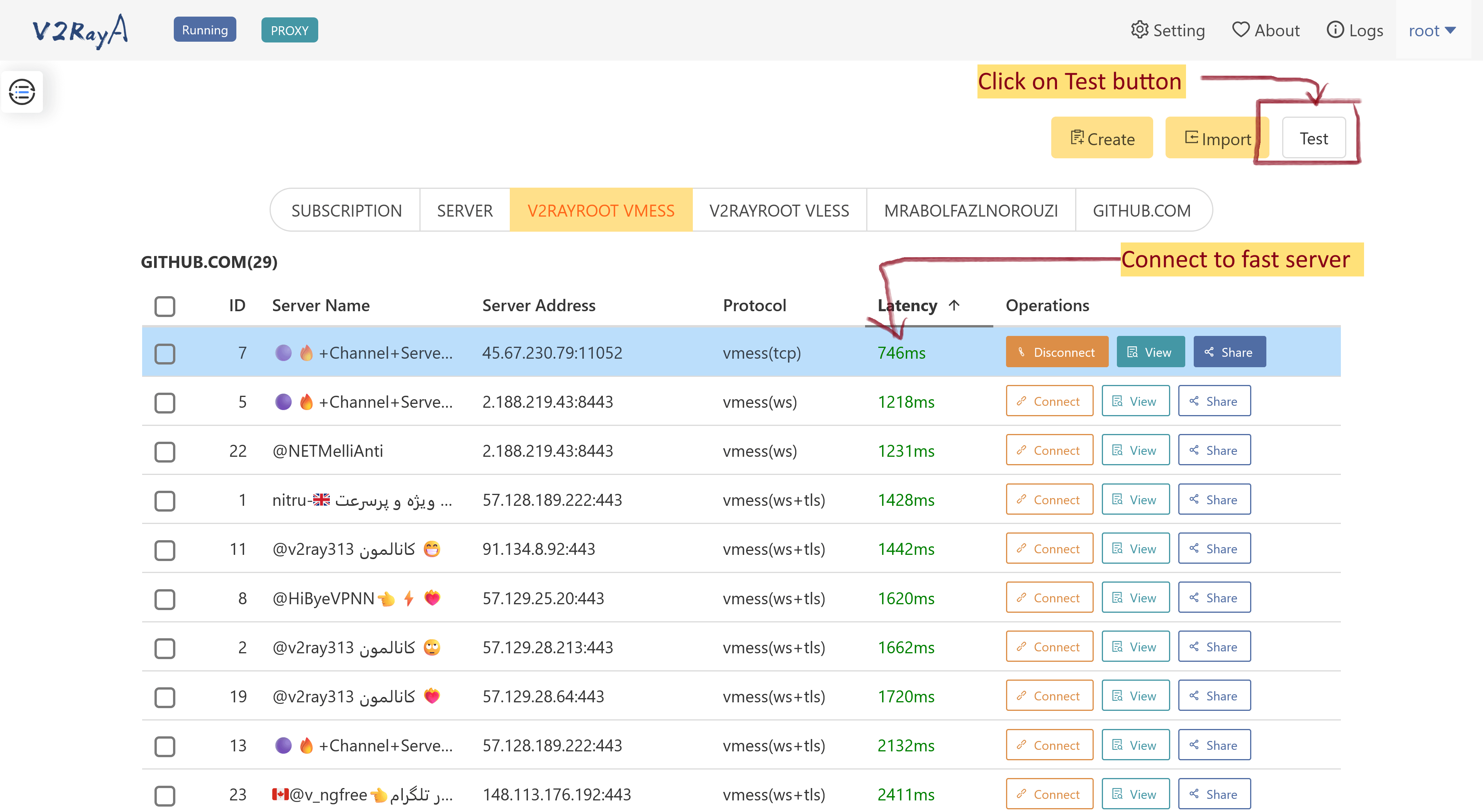This screenshot has width=1483, height=812.
Task: Open the sidebar list menu icon
Action: point(22,92)
